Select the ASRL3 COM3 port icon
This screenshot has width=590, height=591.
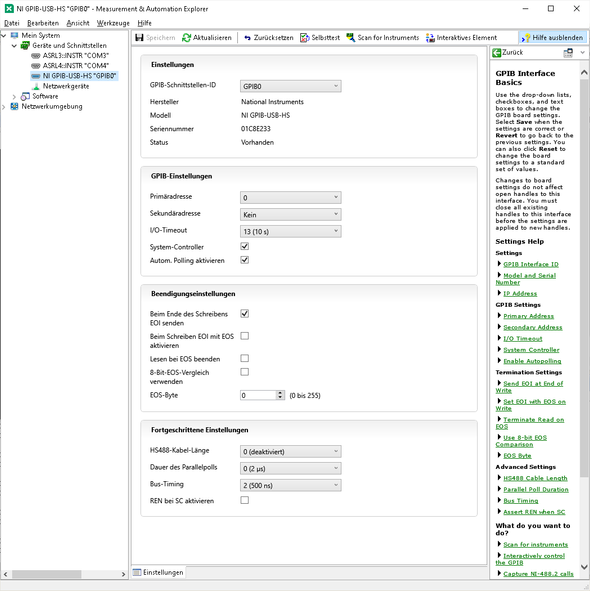pyautogui.click(x=36, y=56)
